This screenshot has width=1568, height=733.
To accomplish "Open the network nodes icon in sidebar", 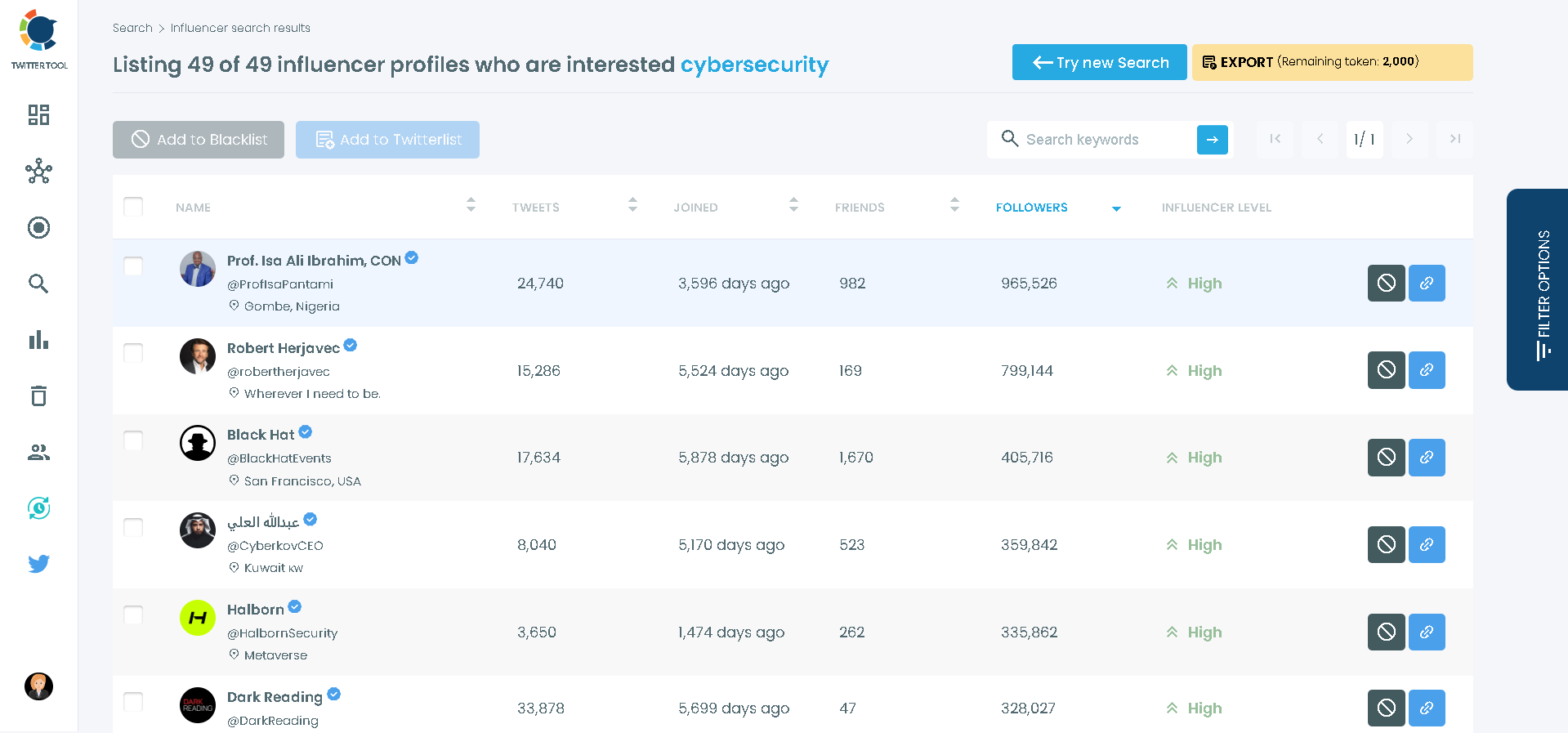I will point(38,171).
